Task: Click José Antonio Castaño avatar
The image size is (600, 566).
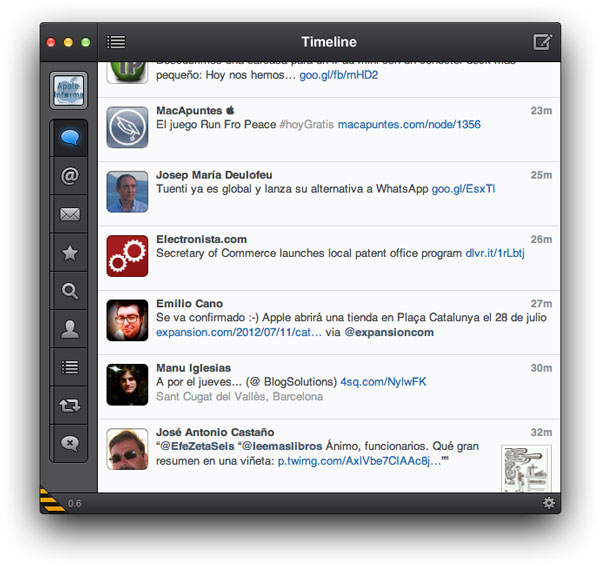Action: 127,449
